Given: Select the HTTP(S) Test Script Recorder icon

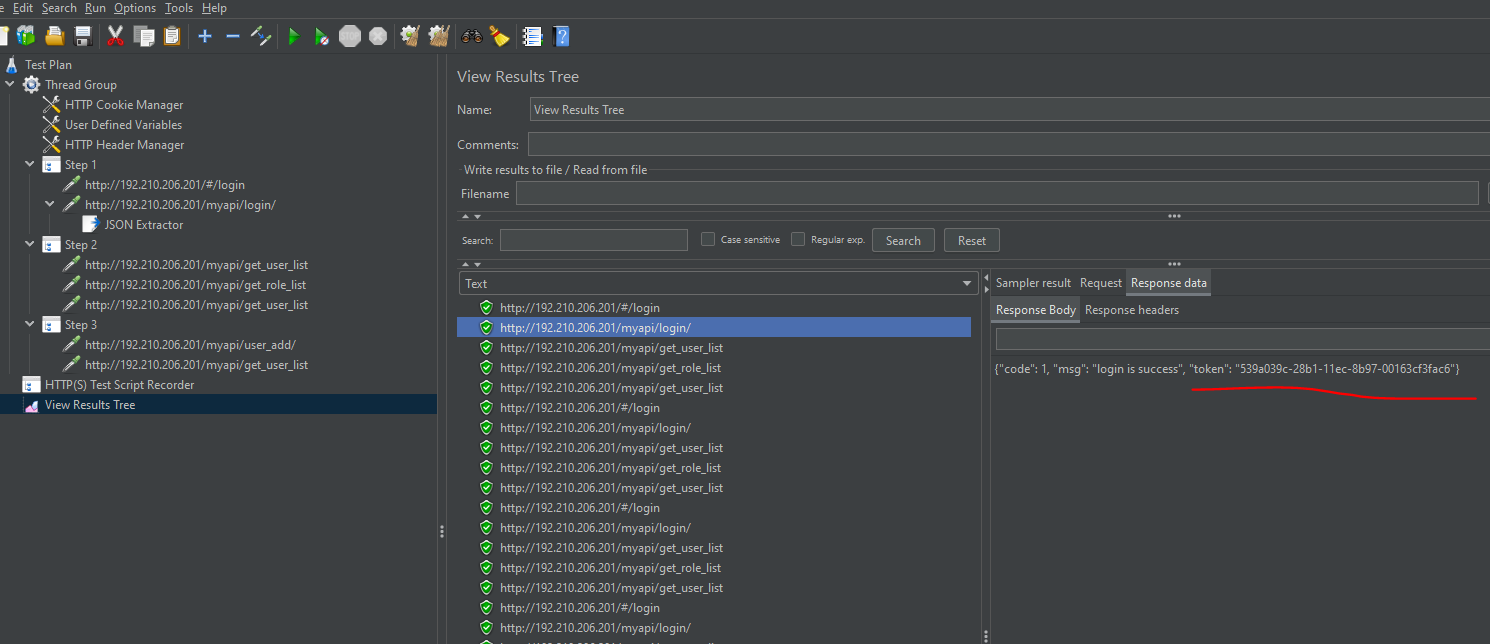Looking at the screenshot, I should tap(31, 385).
